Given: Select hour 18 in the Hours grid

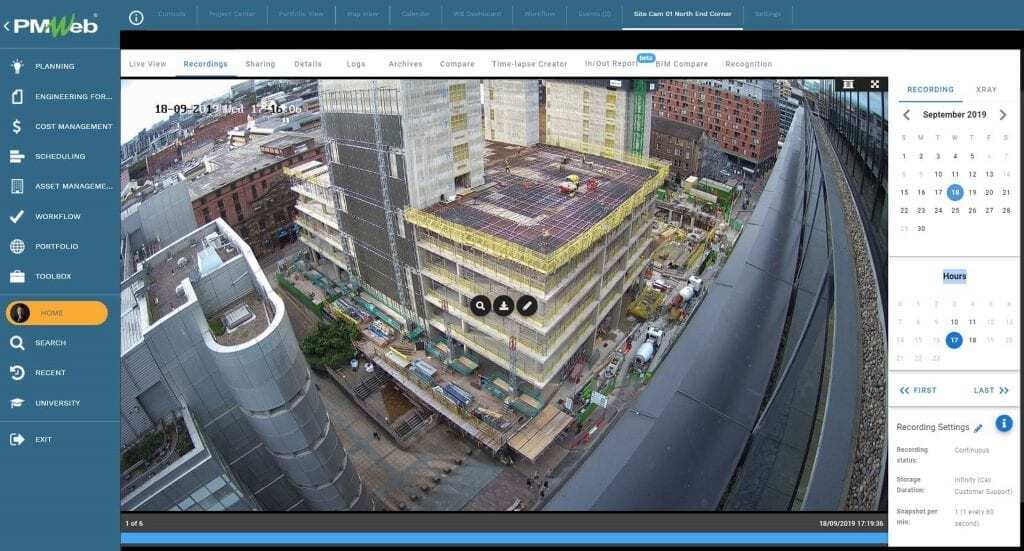Looking at the screenshot, I should (x=972, y=340).
